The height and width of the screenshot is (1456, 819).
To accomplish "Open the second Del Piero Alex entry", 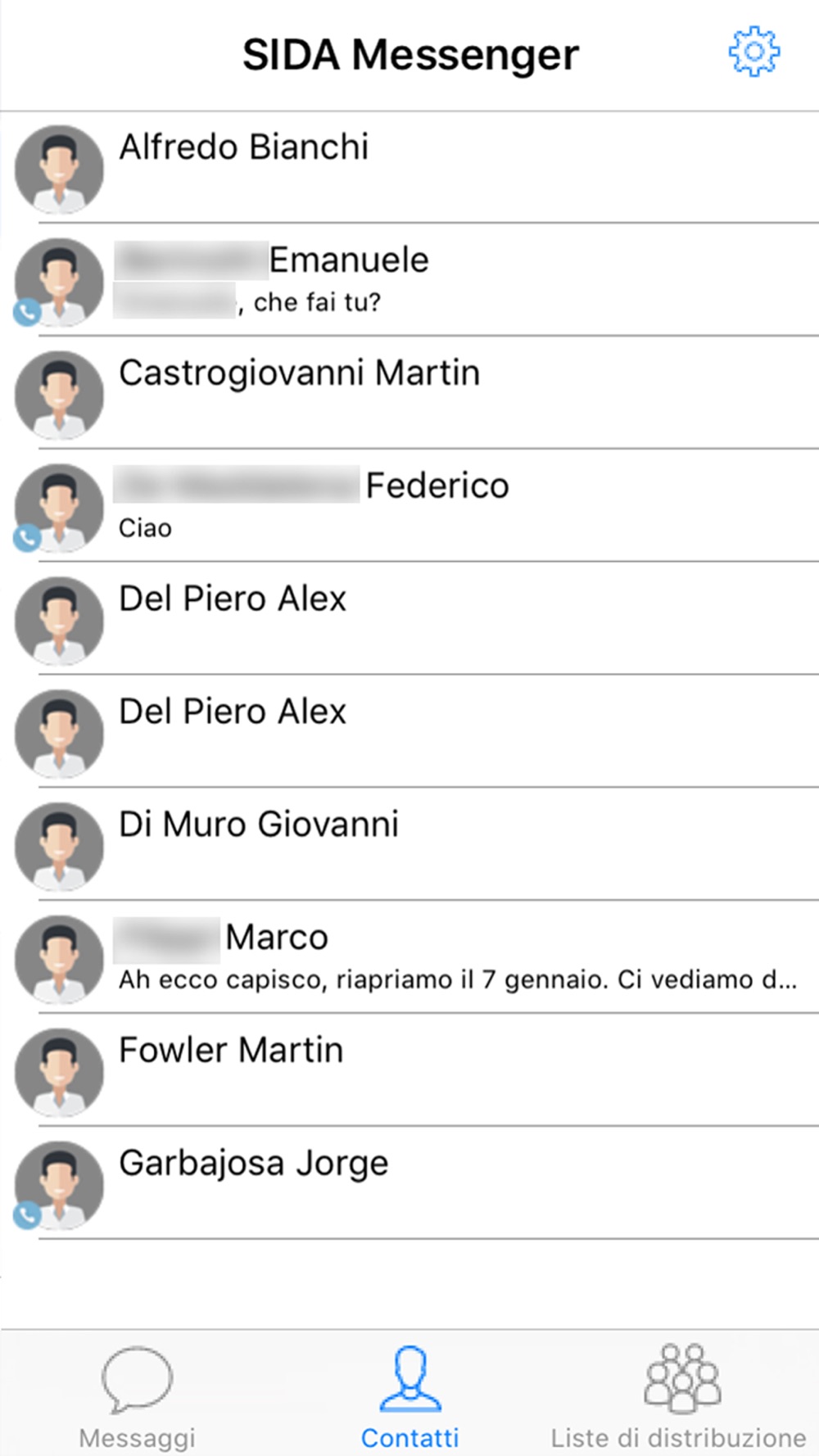I will (x=409, y=731).
